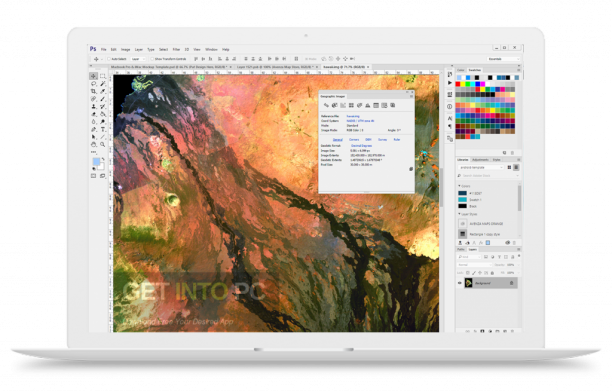Open the Character panel icon
612x392 pixels.
click(450, 118)
